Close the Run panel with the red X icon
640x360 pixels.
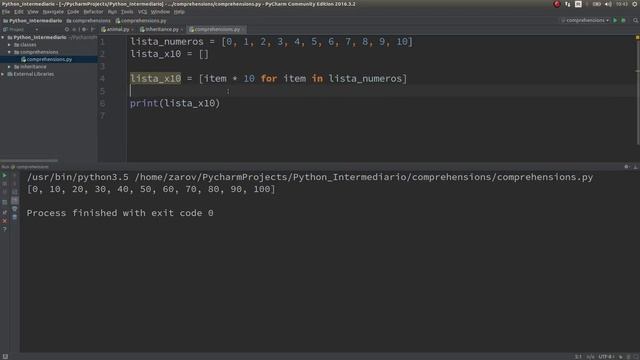(x=4, y=221)
